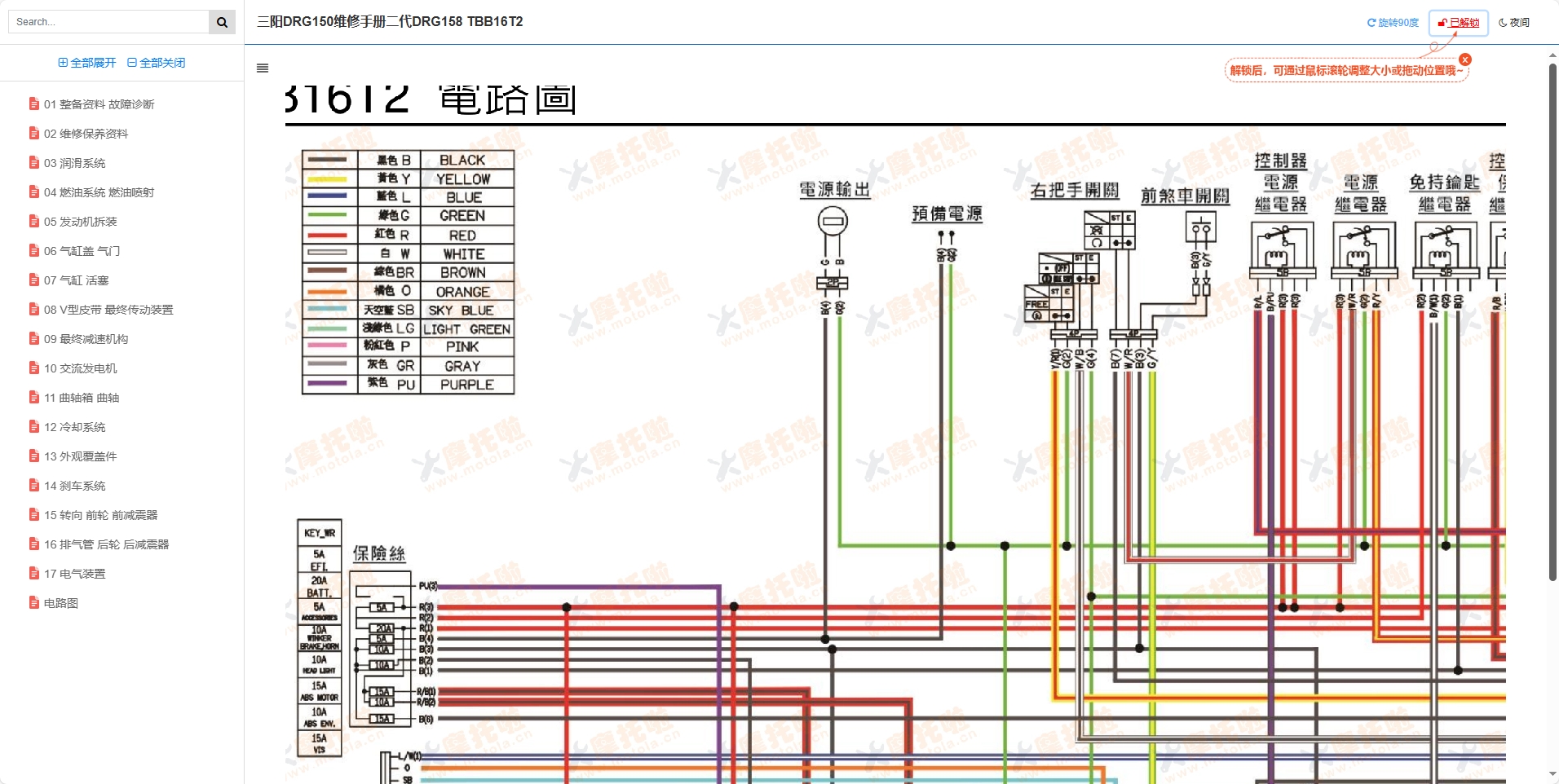1559x784 pixels.
Task: Click the scrollbar down arrow
Action: tap(1553, 774)
